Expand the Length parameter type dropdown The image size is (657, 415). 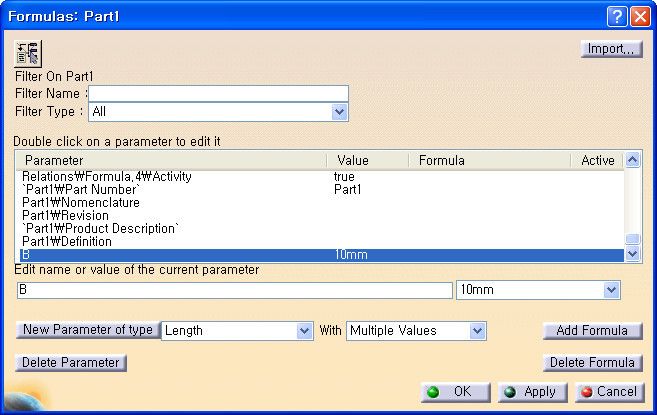[304, 331]
